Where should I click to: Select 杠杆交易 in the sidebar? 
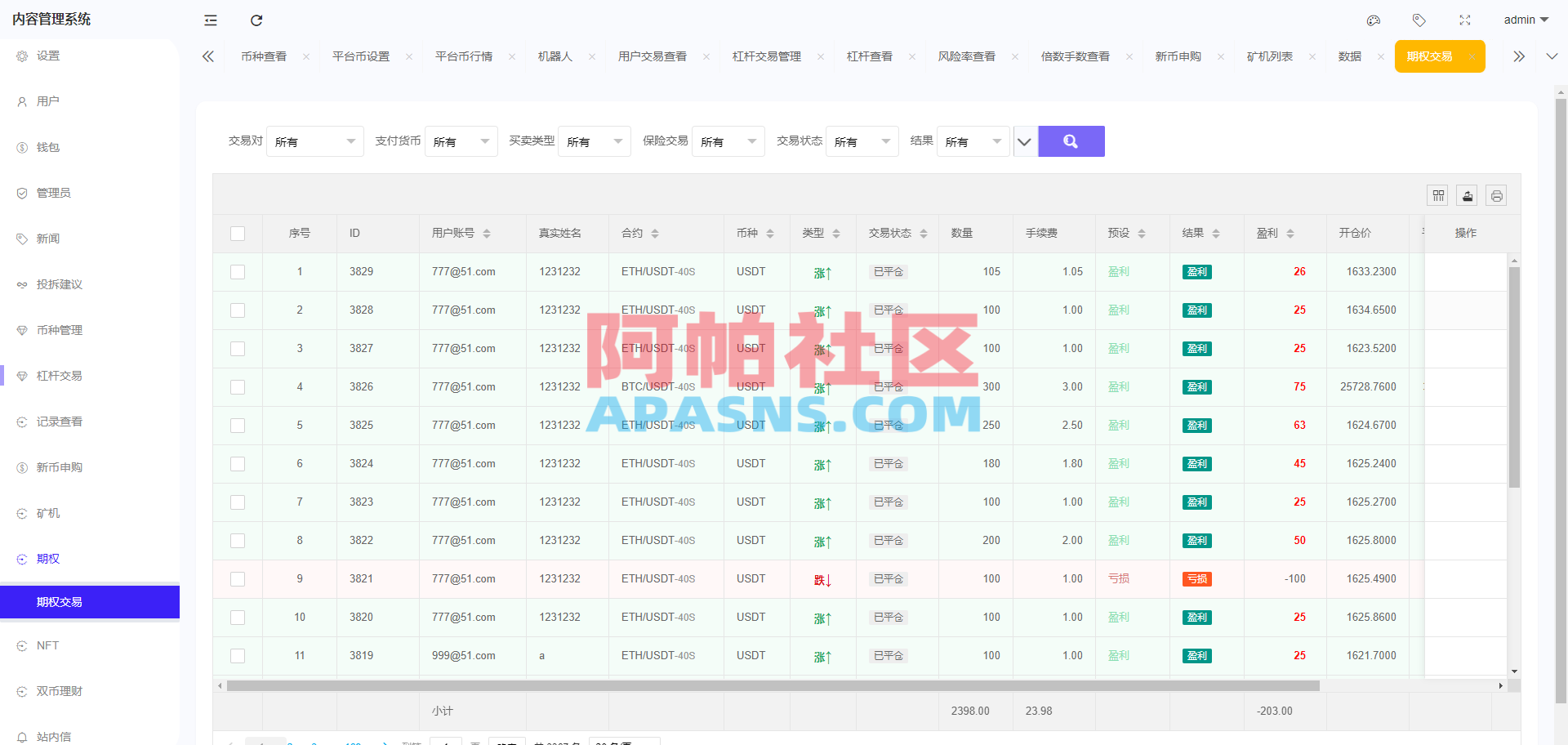point(57,376)
